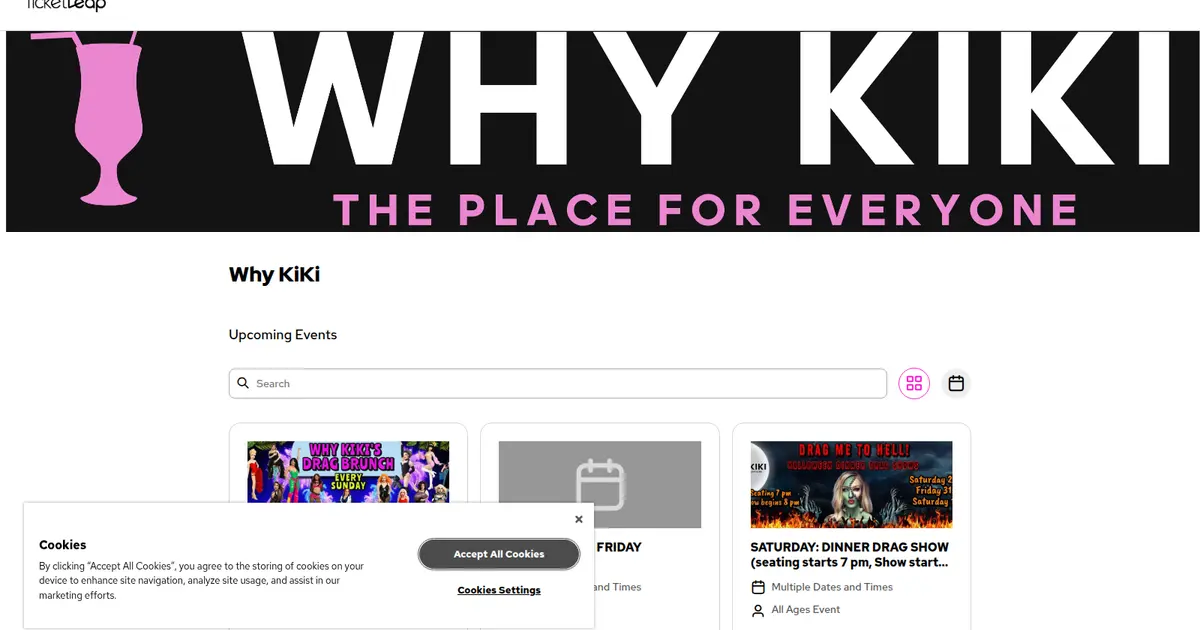Accept All Cookies

point(499,554)
